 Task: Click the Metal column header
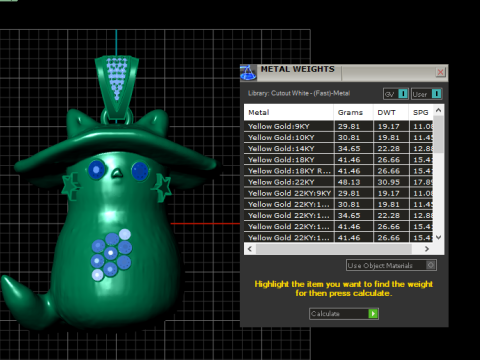[289, 112]
